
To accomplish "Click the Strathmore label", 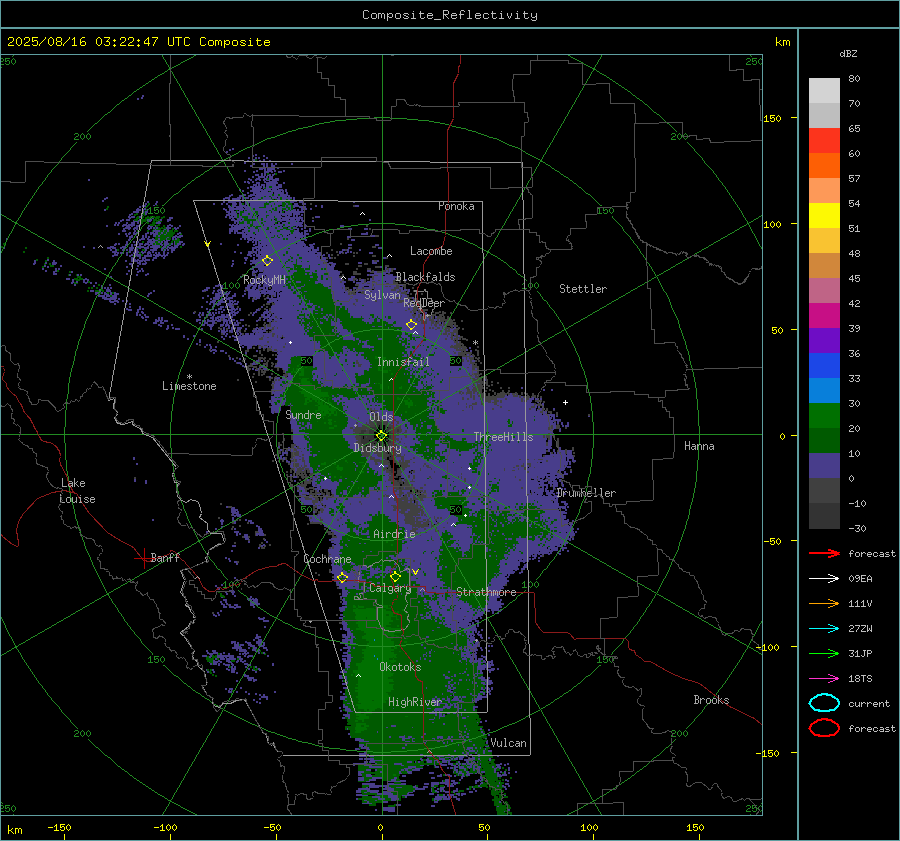I will 486,592.
